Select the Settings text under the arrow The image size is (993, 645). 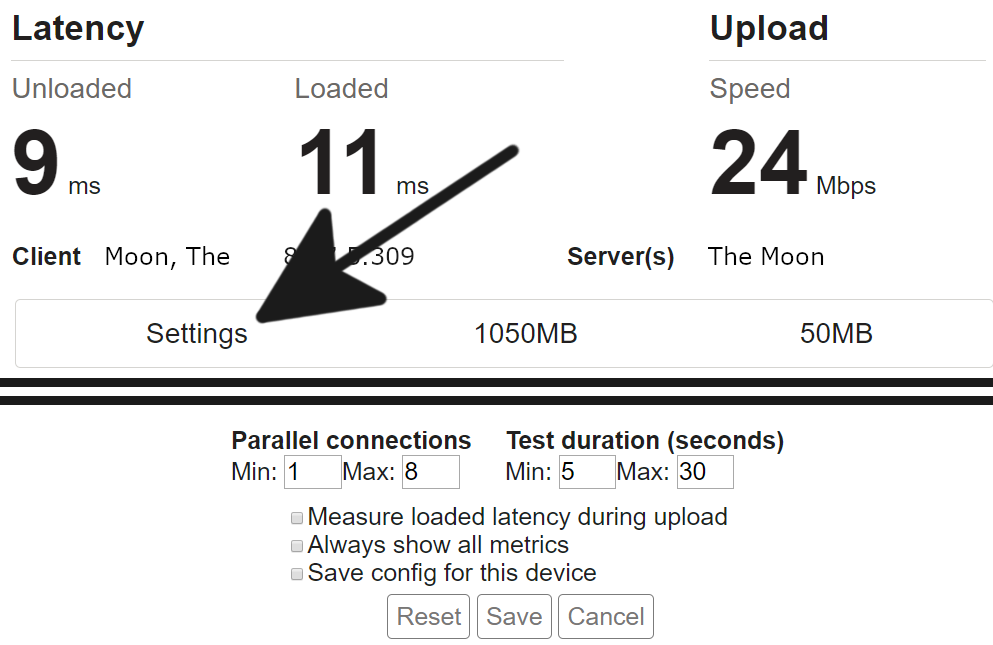[x=196, y=334]
